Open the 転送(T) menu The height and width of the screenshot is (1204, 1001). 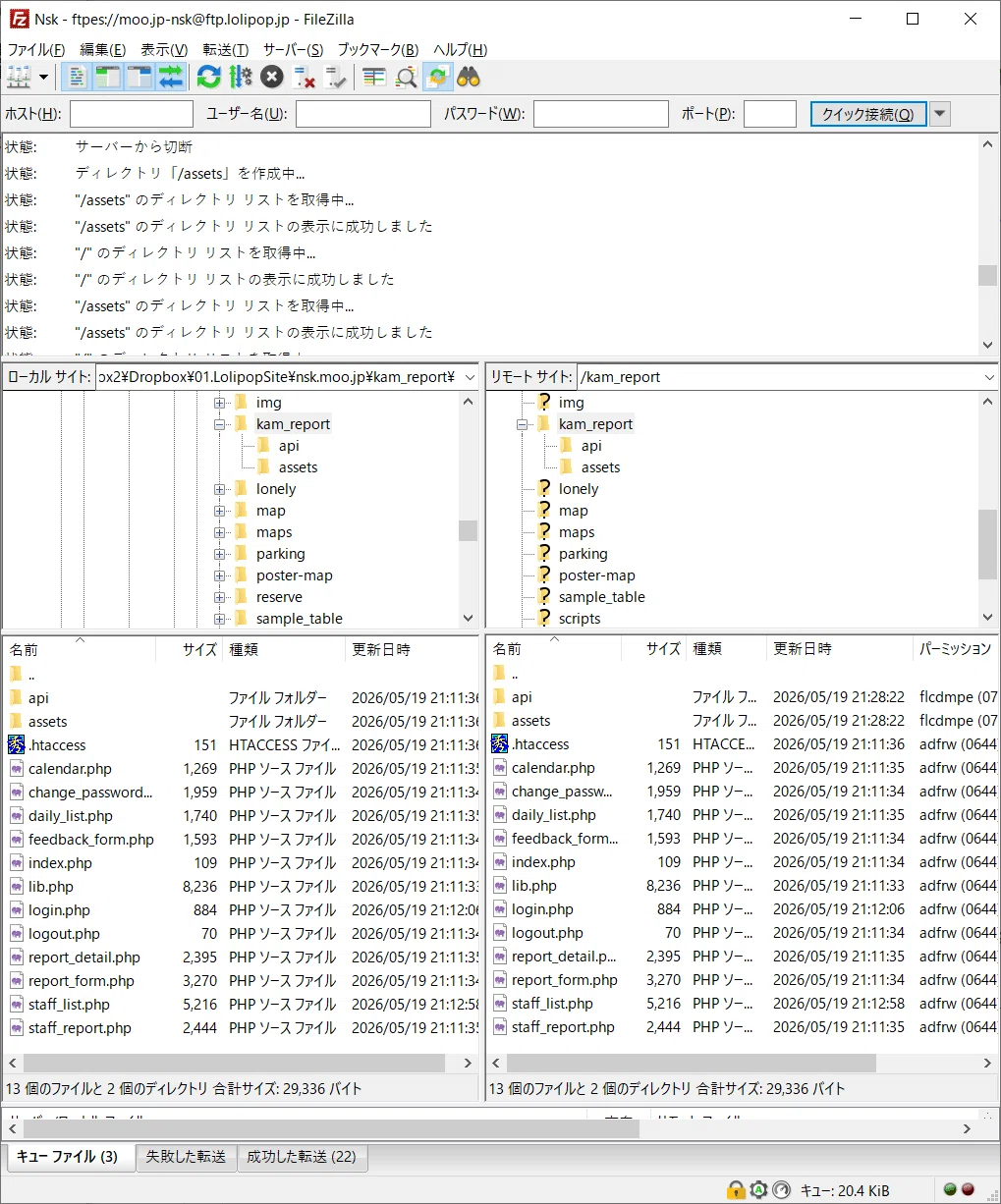tap(226, 49)
